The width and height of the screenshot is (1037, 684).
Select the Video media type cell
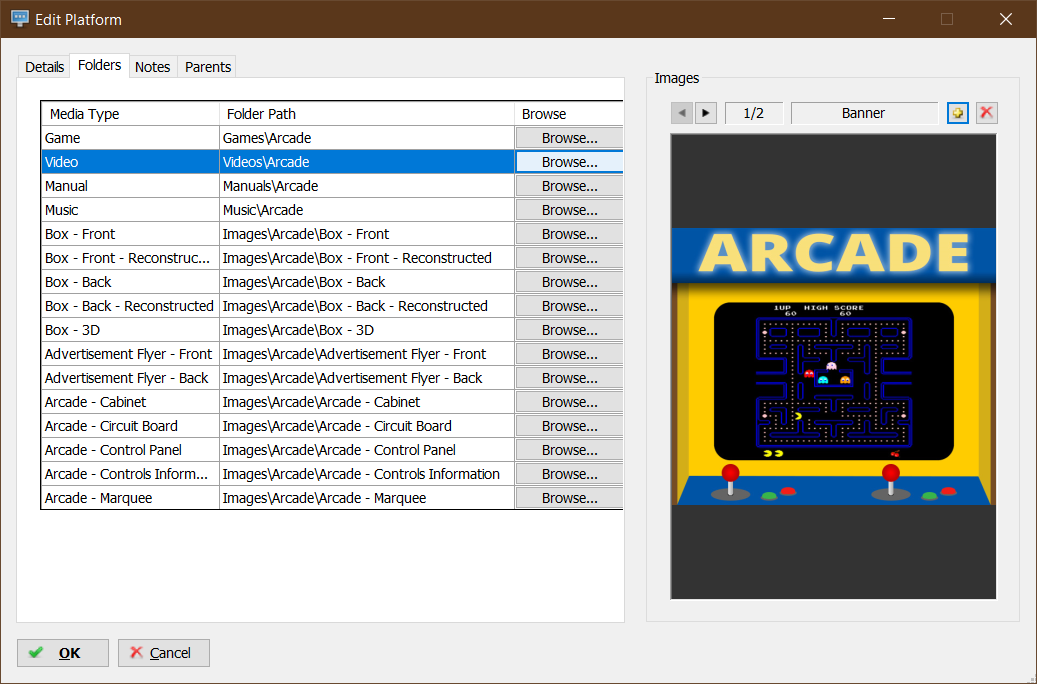click(130, 162)
